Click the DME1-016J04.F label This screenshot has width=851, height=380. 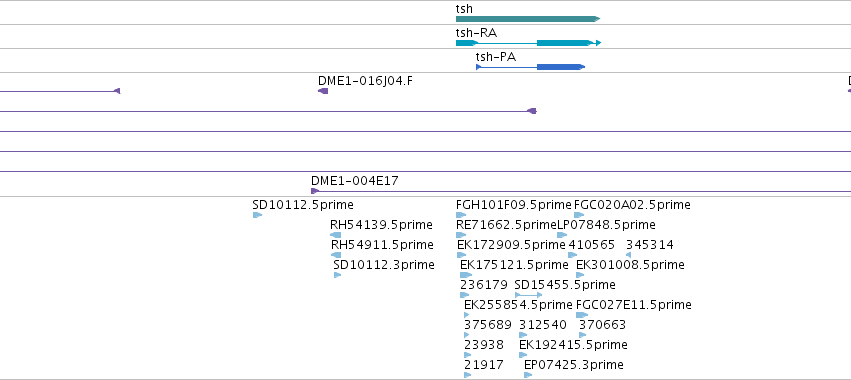click(x=365, y=81)
